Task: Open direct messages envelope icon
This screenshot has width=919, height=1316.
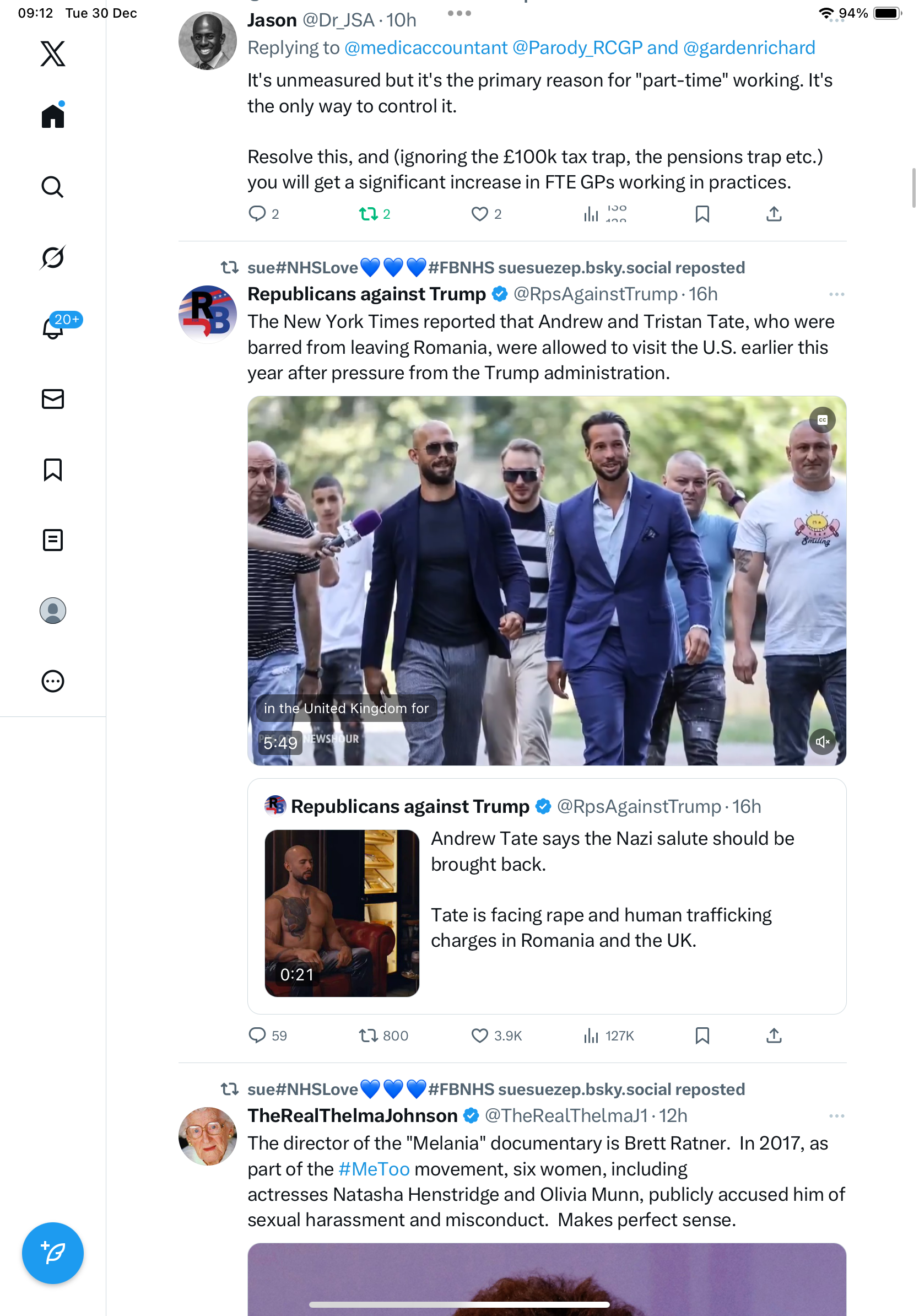Action: [x=53, y=399]
